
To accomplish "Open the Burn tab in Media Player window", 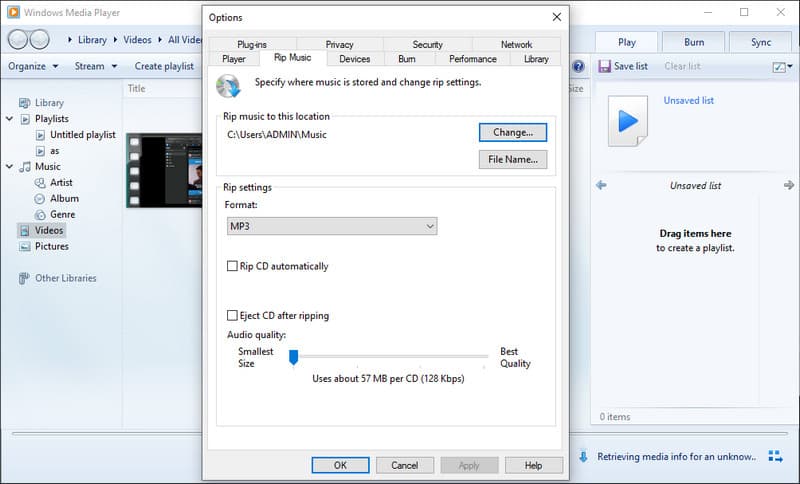I will pos(693,42).
